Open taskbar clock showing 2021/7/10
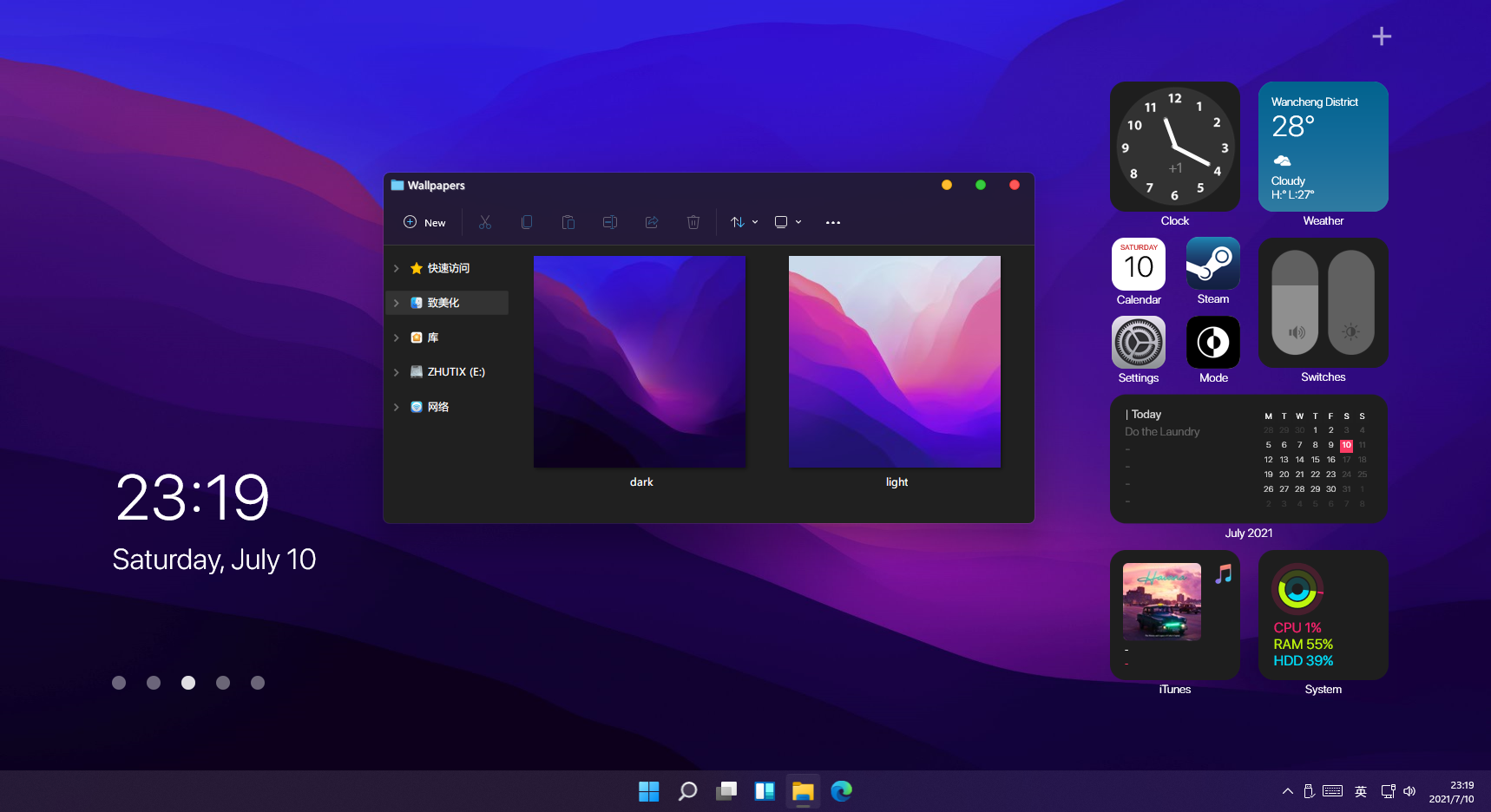Image resolution: width=1491 pixels, height=812 pixels. (1452, 792)
